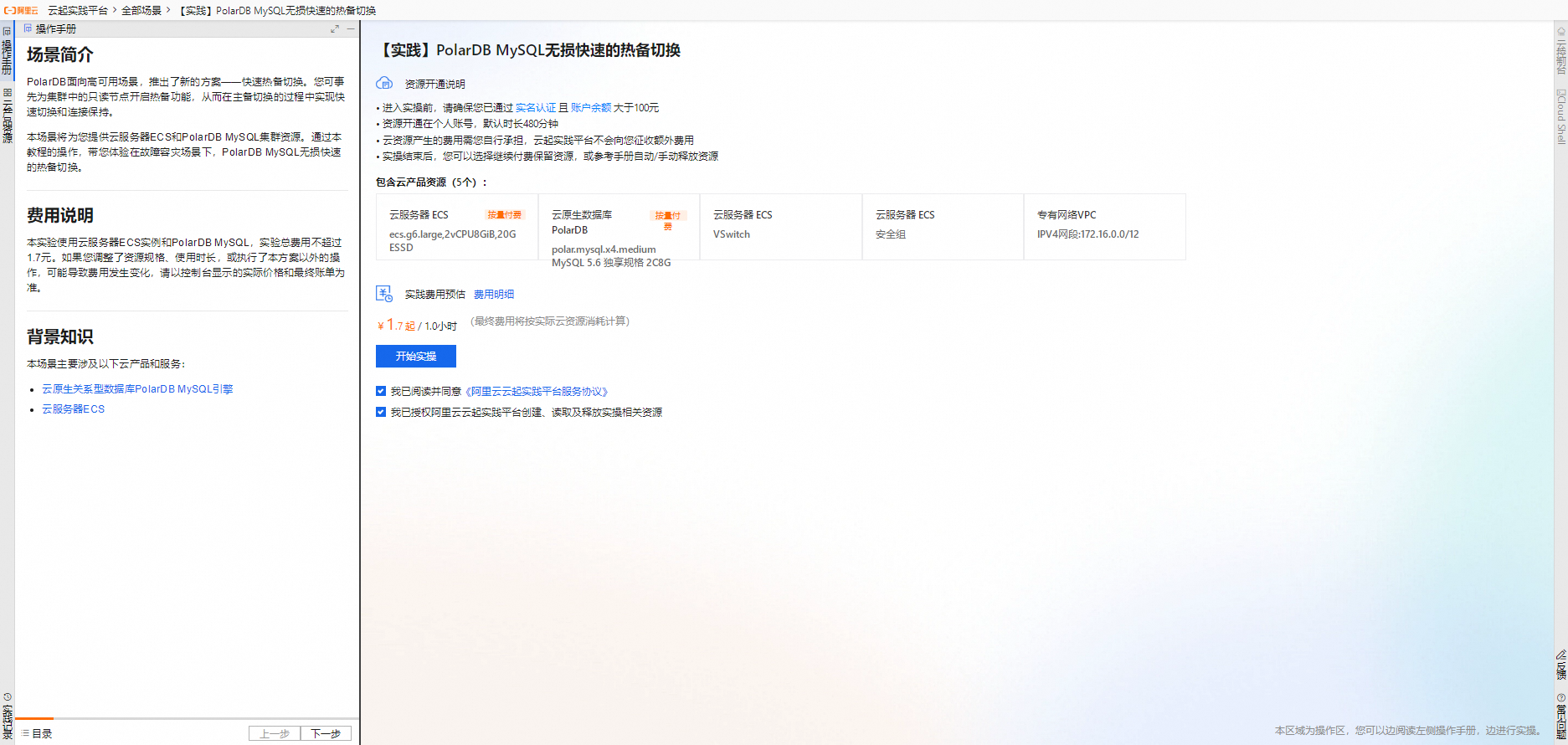Expand the 操作手册 panel to fullscreen
Image resolution: width=1568 pixels, height=745 pixels.
[x=335, y=28]
